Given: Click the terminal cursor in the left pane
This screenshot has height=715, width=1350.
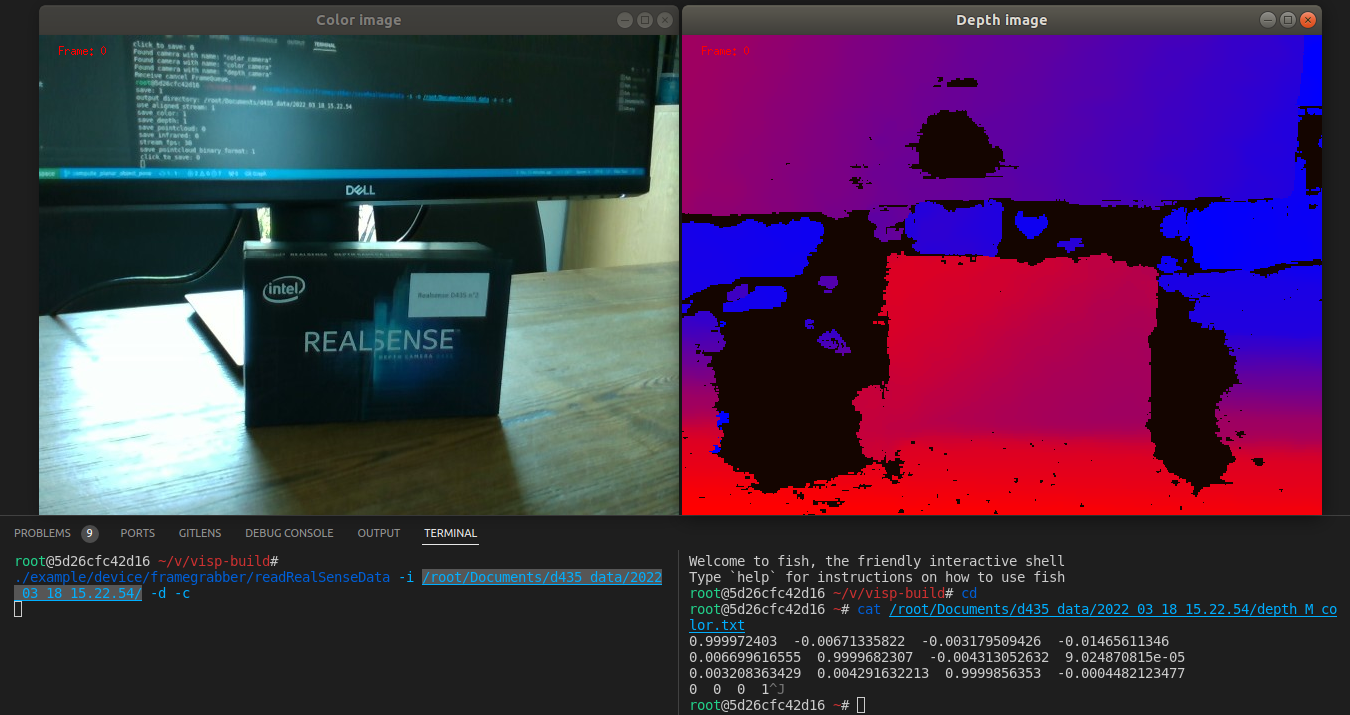Looking at the screenshot, I should (x=17, y=608).
